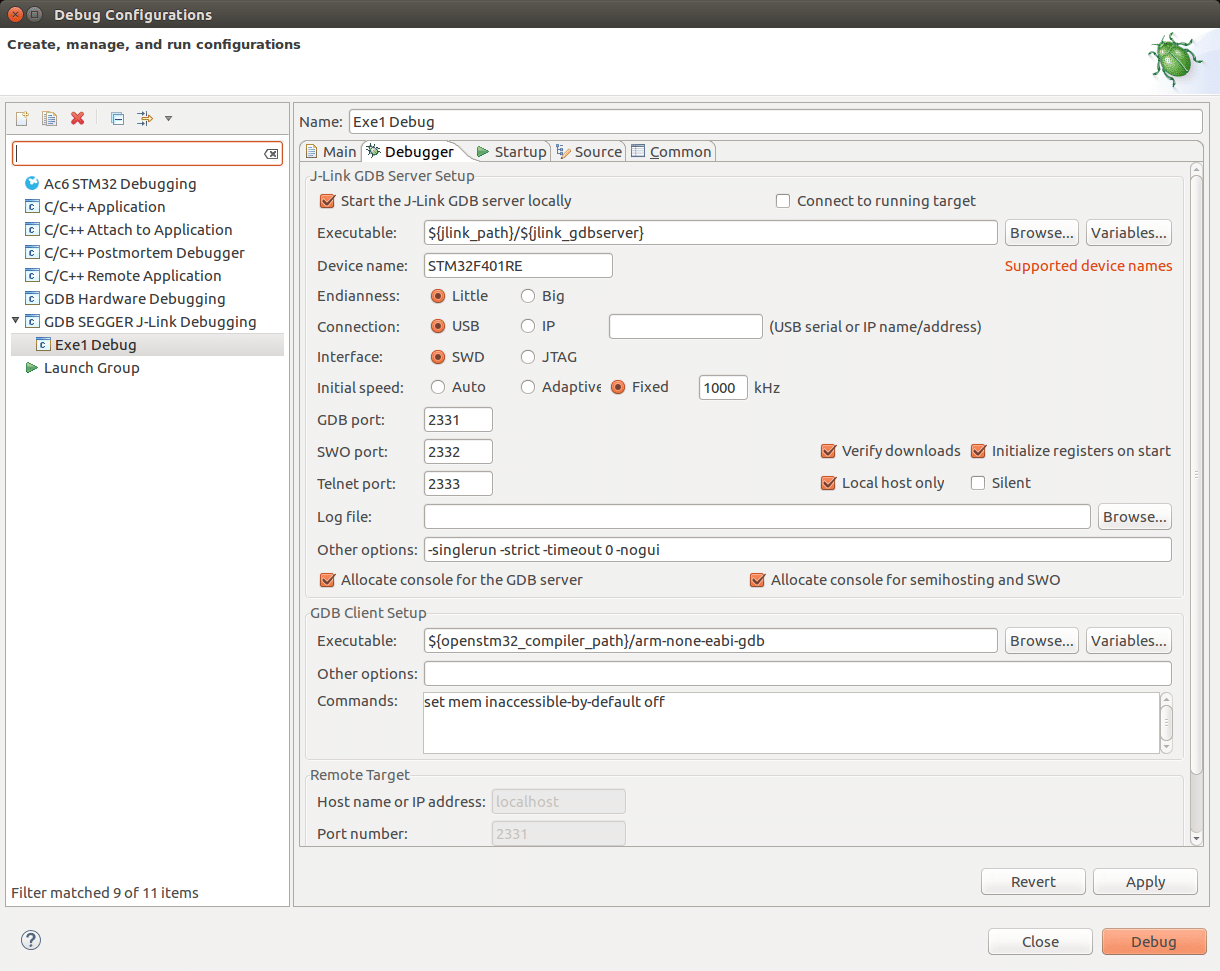Select IP connection radio button
Image resolution: width=1220 pixels, height=971 pixels.
click(x=528, y=326)
